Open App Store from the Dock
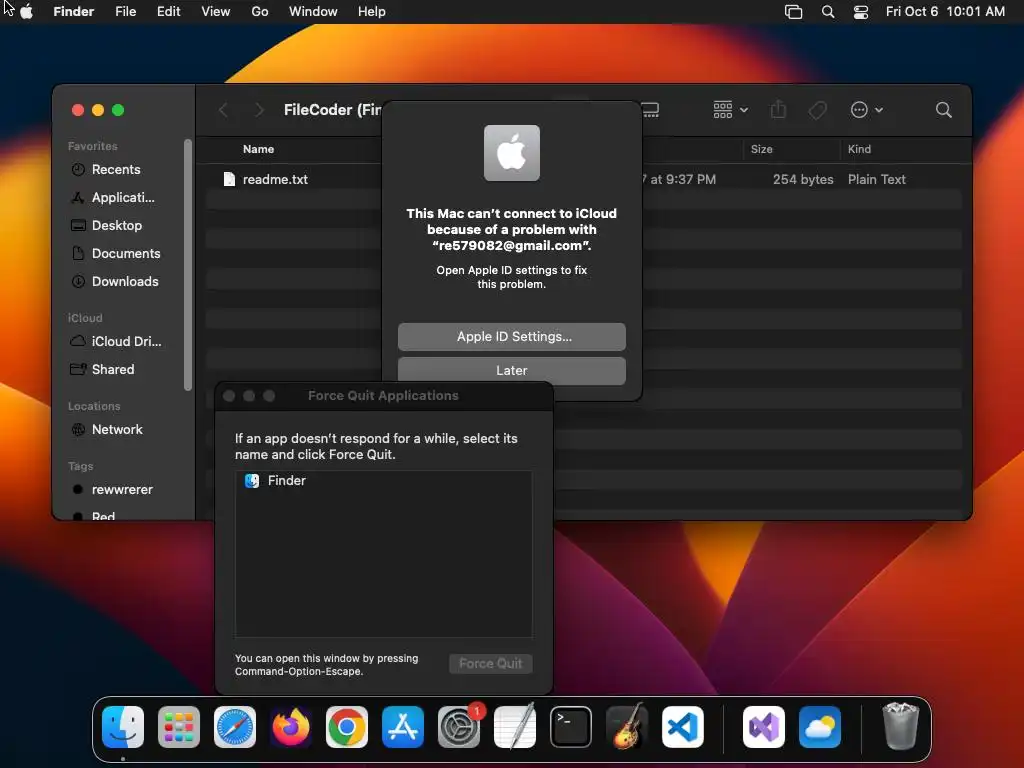This screenshot has height=768, width=1024. pos(403,727)
